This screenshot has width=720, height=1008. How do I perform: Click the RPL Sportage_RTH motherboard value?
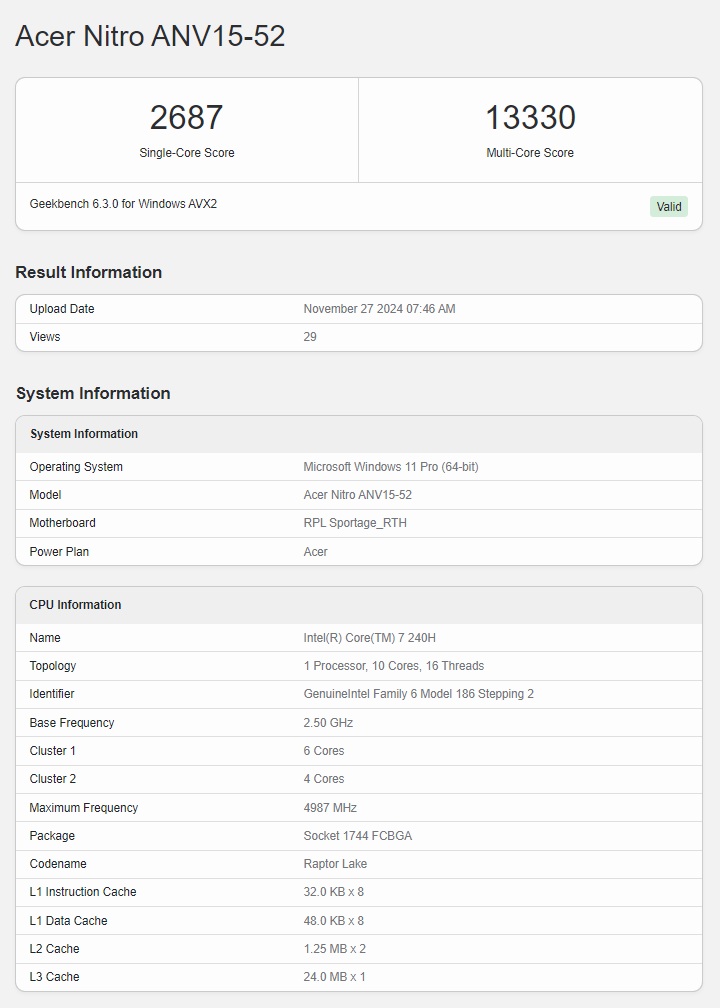click(355, 523)
